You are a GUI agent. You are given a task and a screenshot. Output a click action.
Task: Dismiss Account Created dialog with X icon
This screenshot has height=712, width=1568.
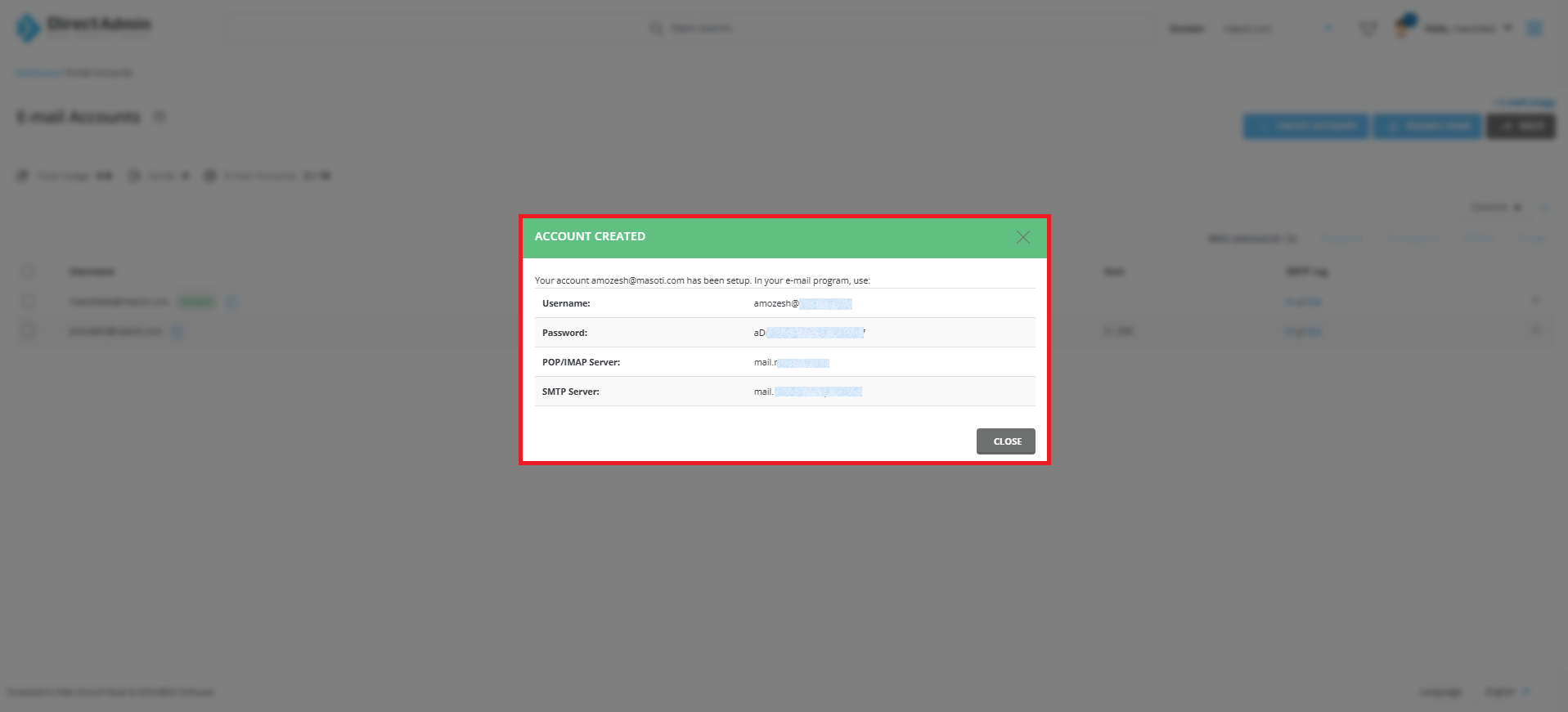(x=1022, y=237)
